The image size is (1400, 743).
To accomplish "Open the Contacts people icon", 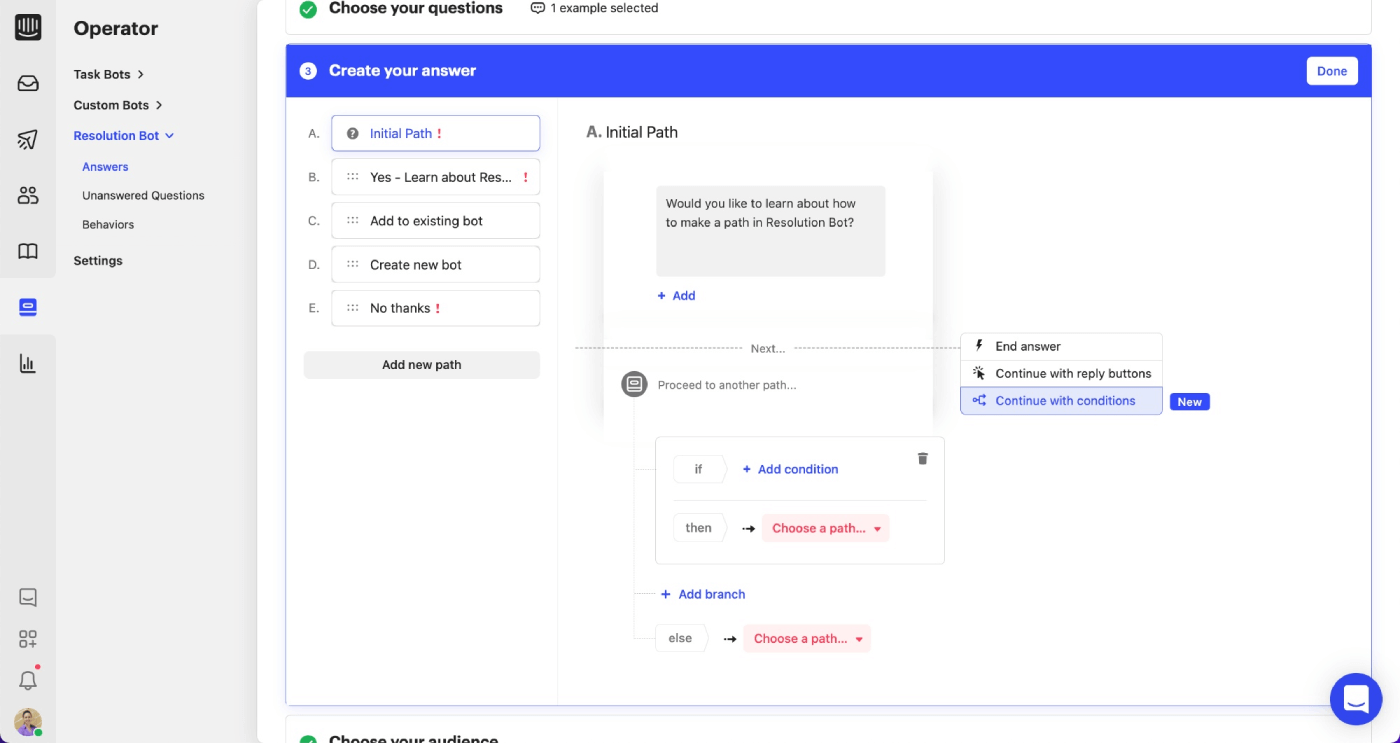I will [28, 195].
